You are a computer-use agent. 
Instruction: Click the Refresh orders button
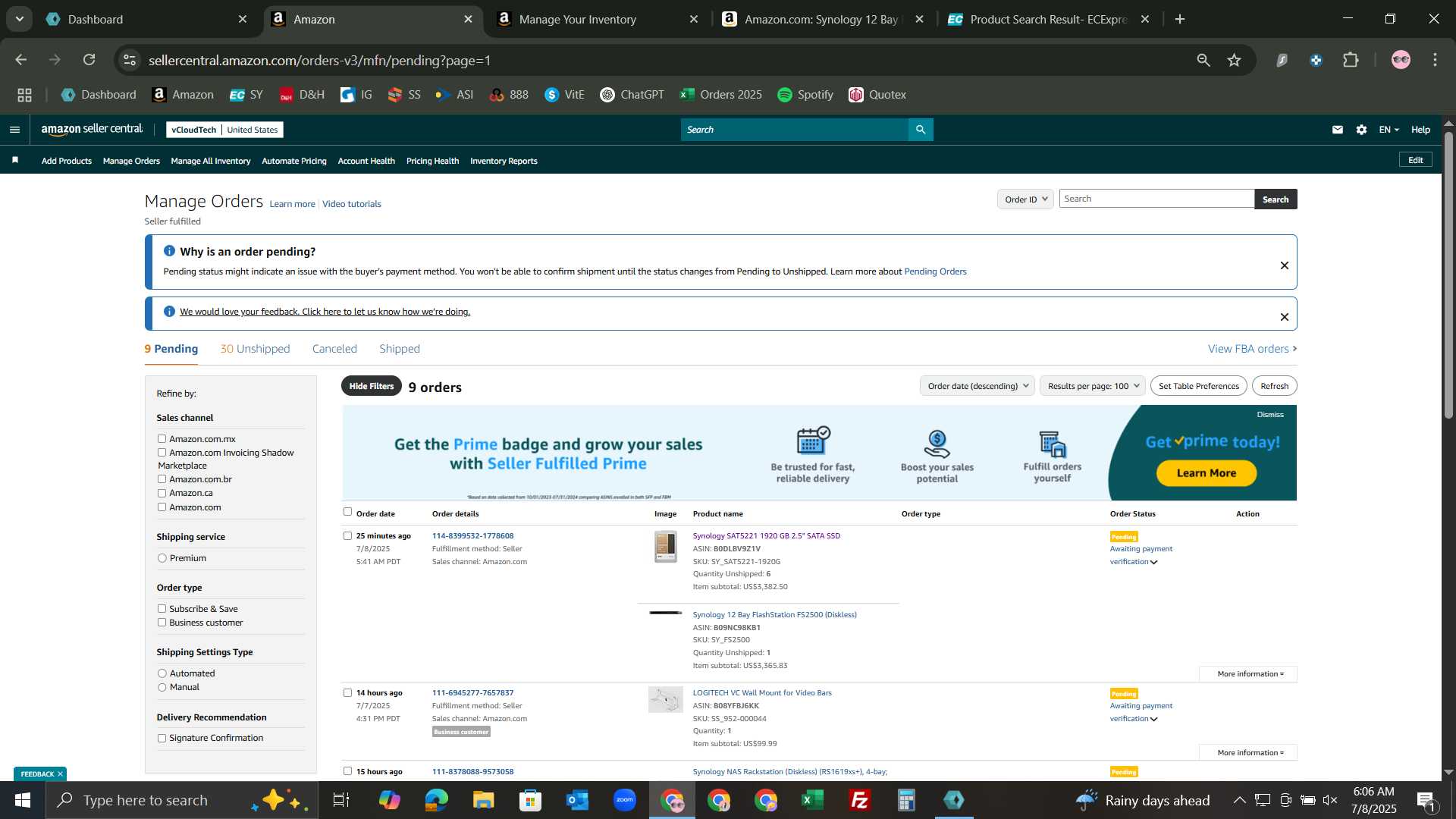1274,386
